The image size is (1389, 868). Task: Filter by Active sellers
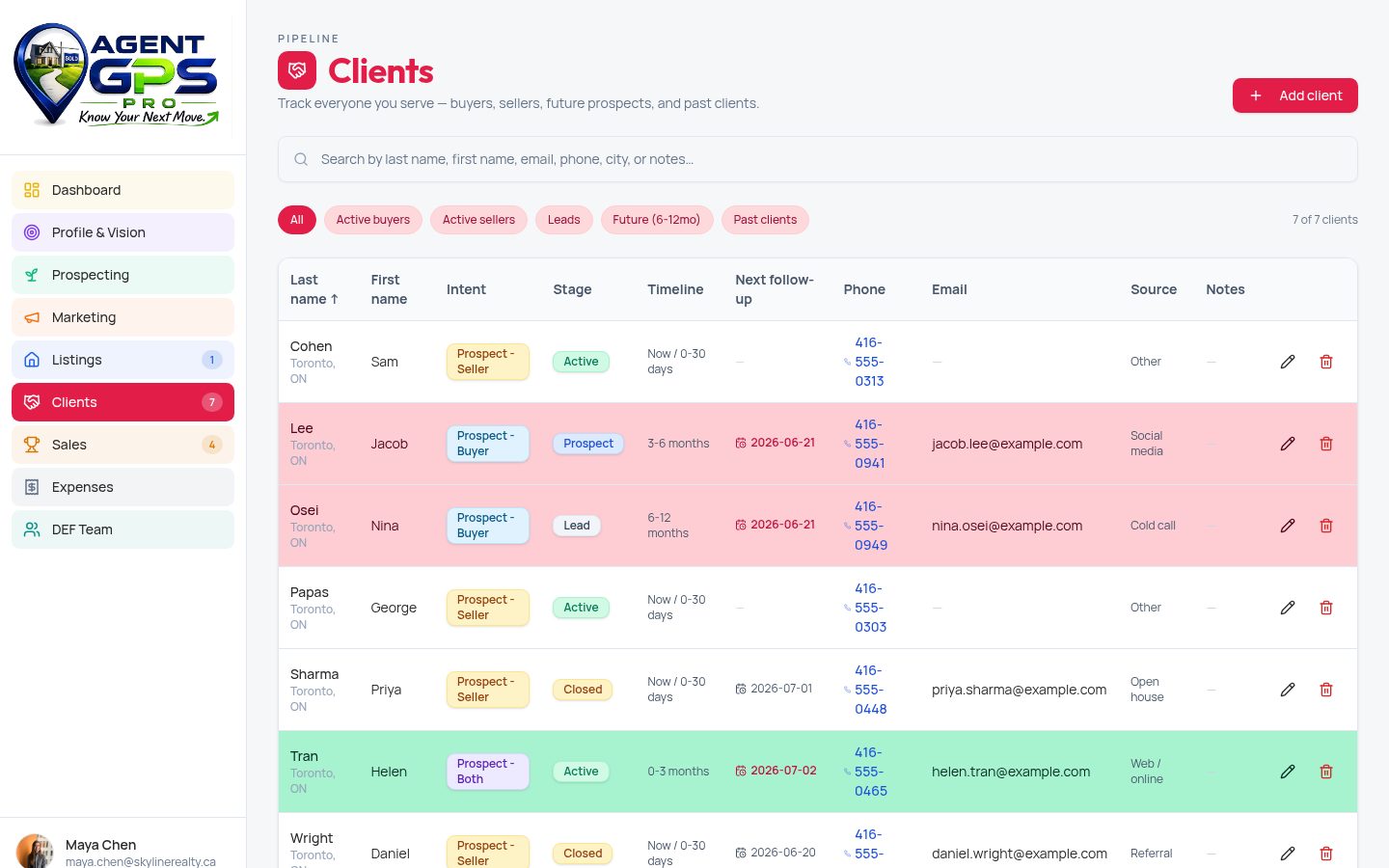click(478, 220)
